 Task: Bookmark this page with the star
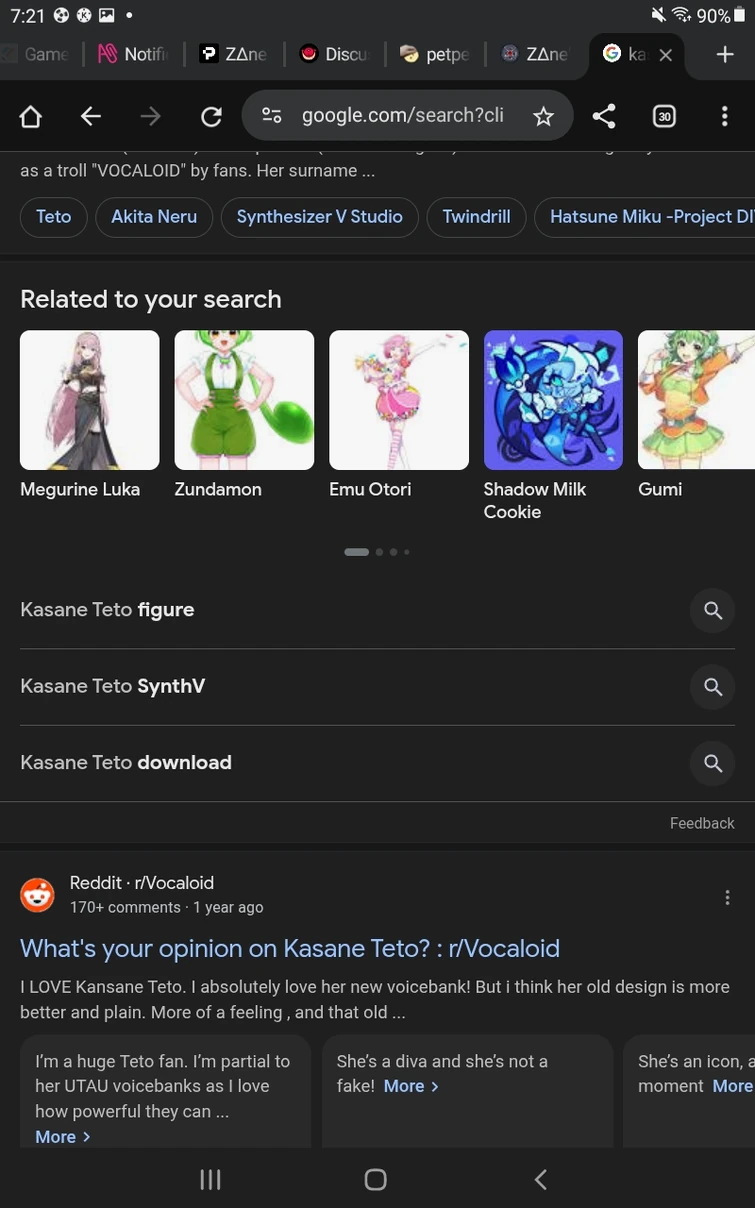[543, 117]
